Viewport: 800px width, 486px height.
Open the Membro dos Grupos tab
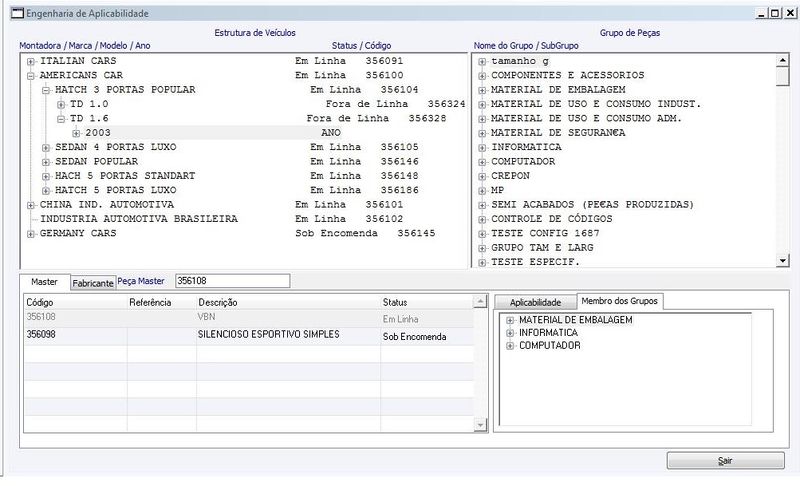tap(619, 301)
